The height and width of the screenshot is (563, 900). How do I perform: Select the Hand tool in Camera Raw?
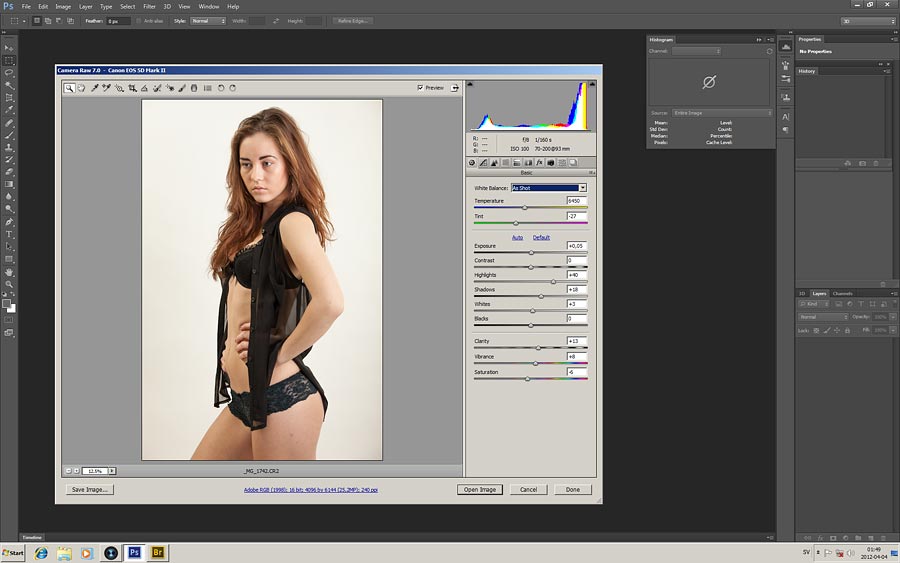click(81, 88)
